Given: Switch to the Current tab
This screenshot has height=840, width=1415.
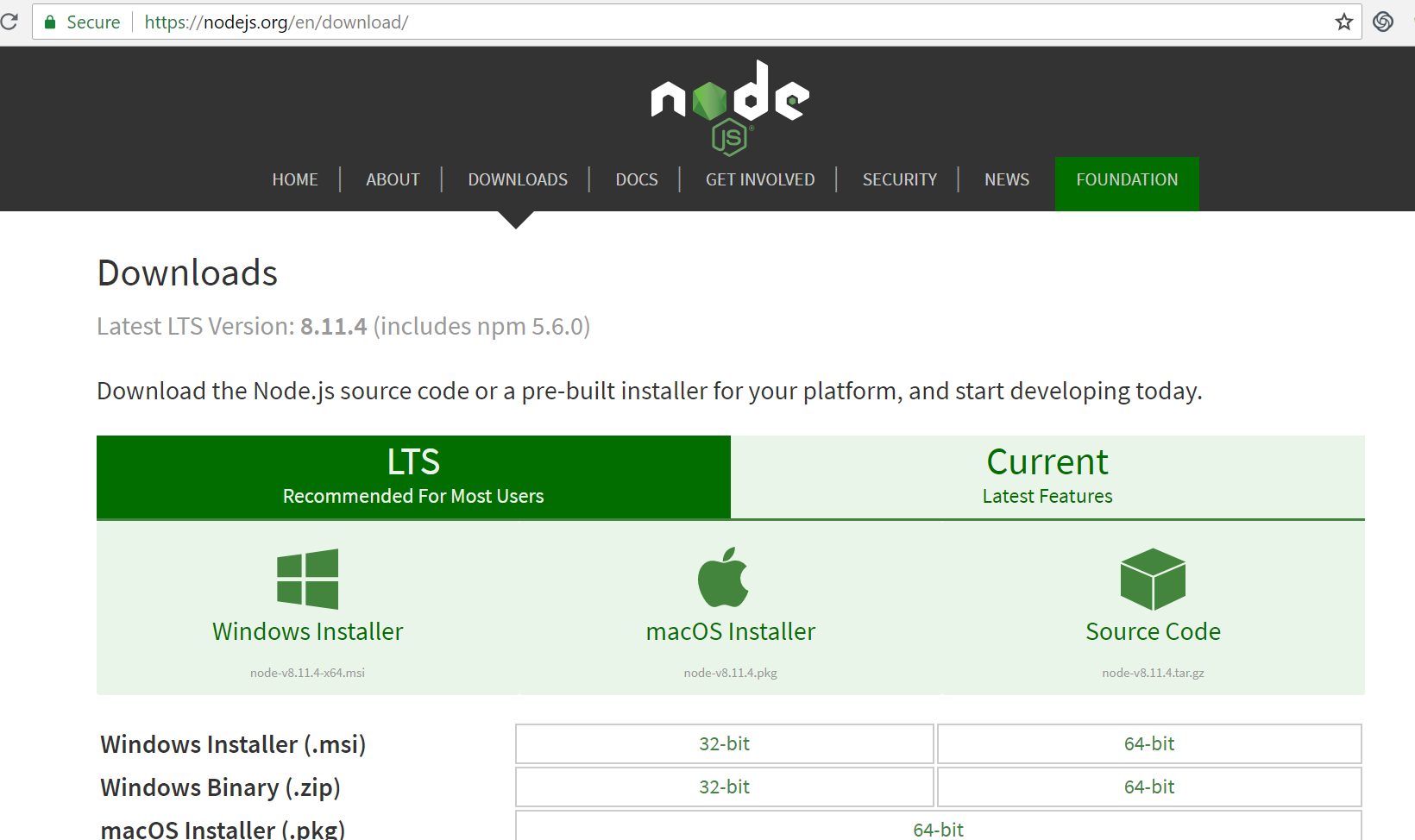Looking at the screenshot, I should pos(1047,477).
